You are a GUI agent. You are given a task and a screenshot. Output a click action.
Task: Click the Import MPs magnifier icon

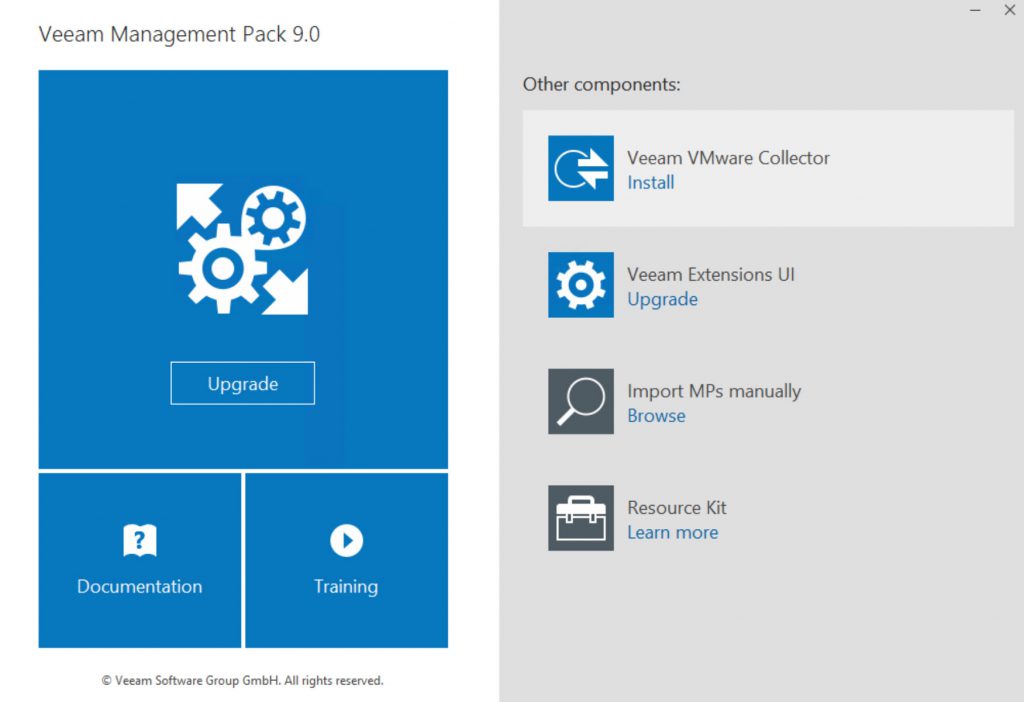click(x=581, y=401)
